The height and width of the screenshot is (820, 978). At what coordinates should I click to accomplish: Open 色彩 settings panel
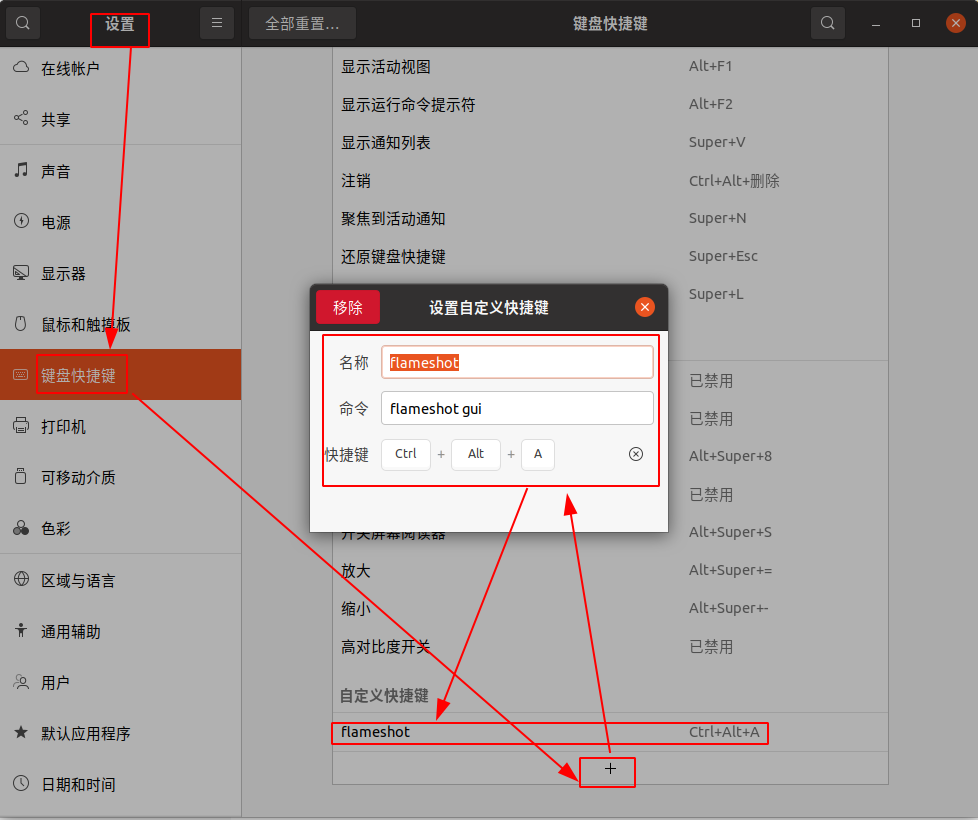120,529
